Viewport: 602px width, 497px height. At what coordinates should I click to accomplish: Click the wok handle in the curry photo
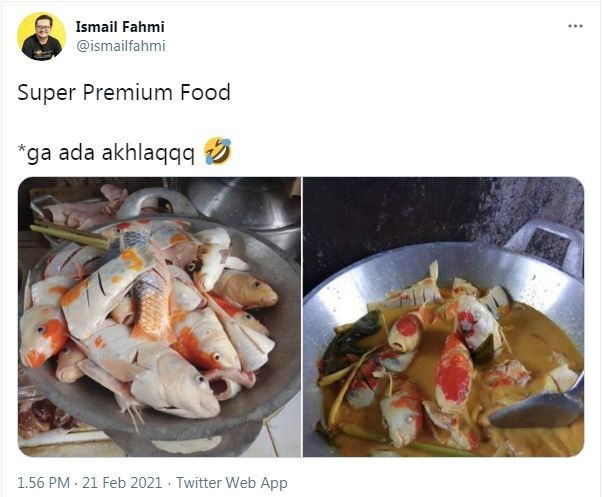click(x=545, y=244)
